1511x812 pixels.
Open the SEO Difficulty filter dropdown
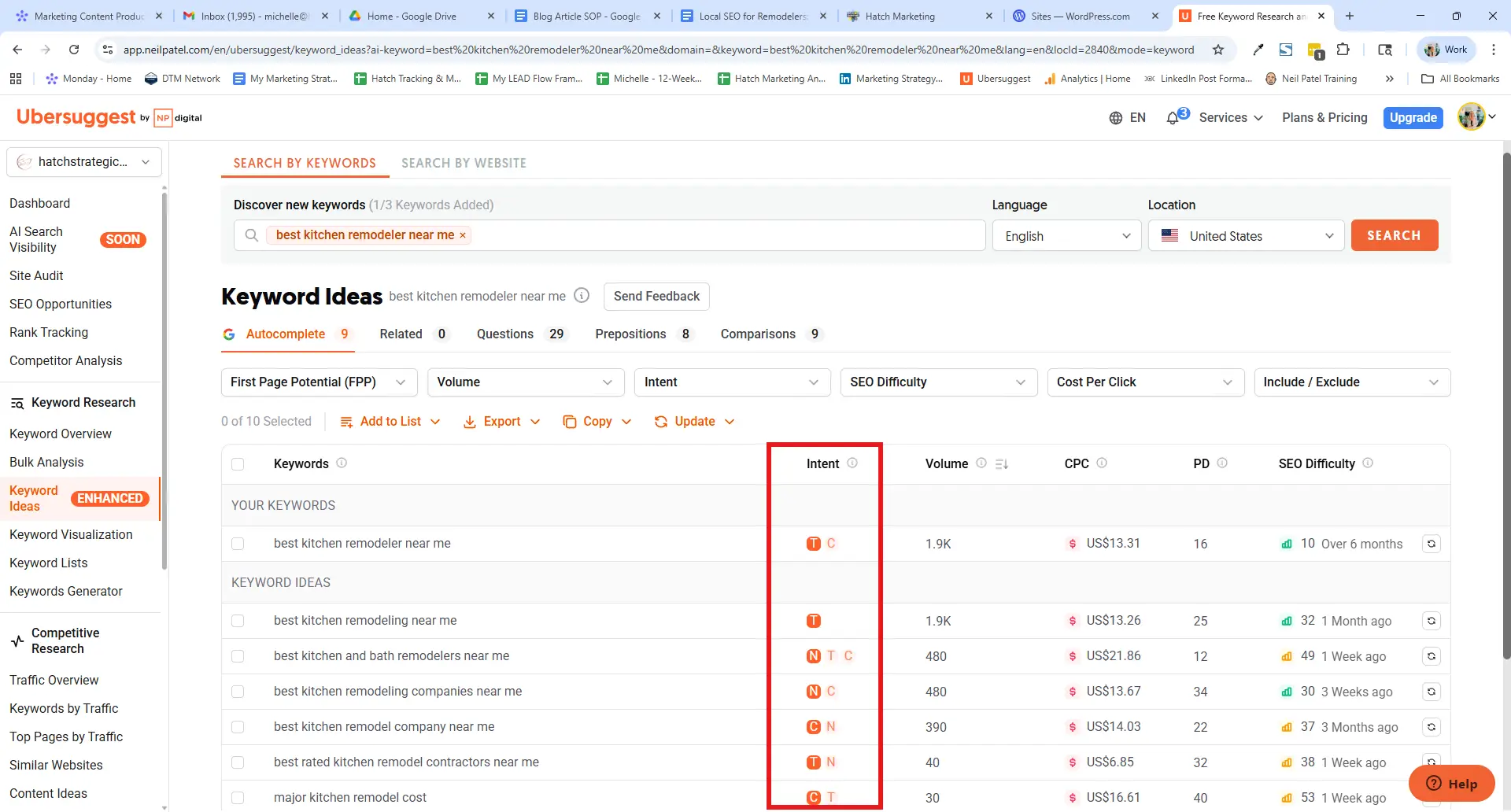click(x=938, y=382)
